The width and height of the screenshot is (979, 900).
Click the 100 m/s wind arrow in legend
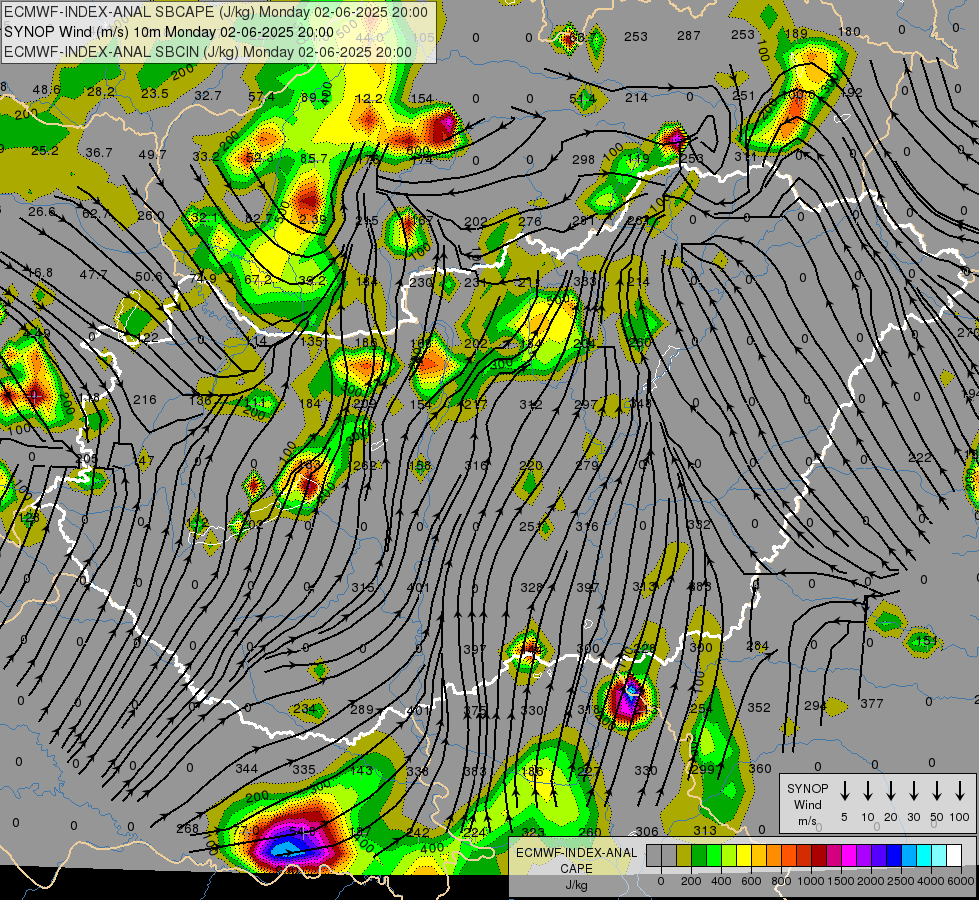(960, 790)
